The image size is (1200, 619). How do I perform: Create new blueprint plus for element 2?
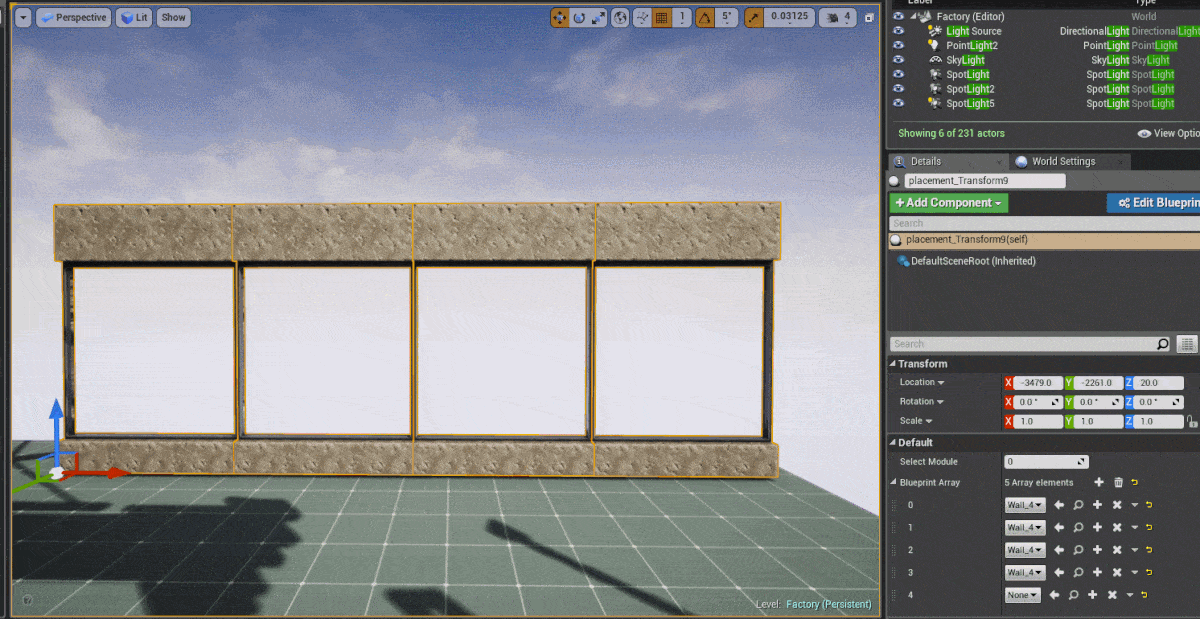(1097, 550)
